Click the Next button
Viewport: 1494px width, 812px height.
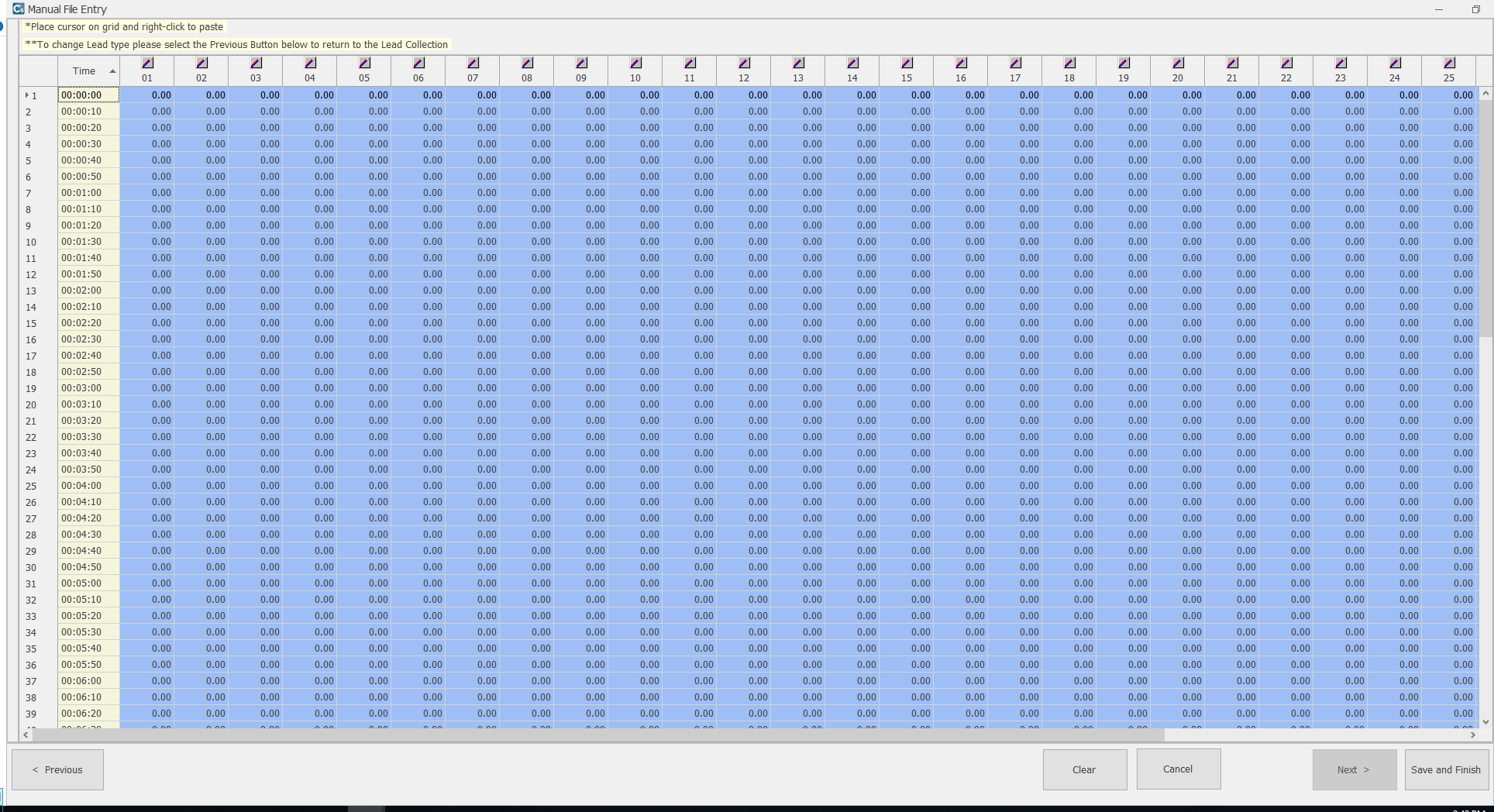pos(1354,769)
